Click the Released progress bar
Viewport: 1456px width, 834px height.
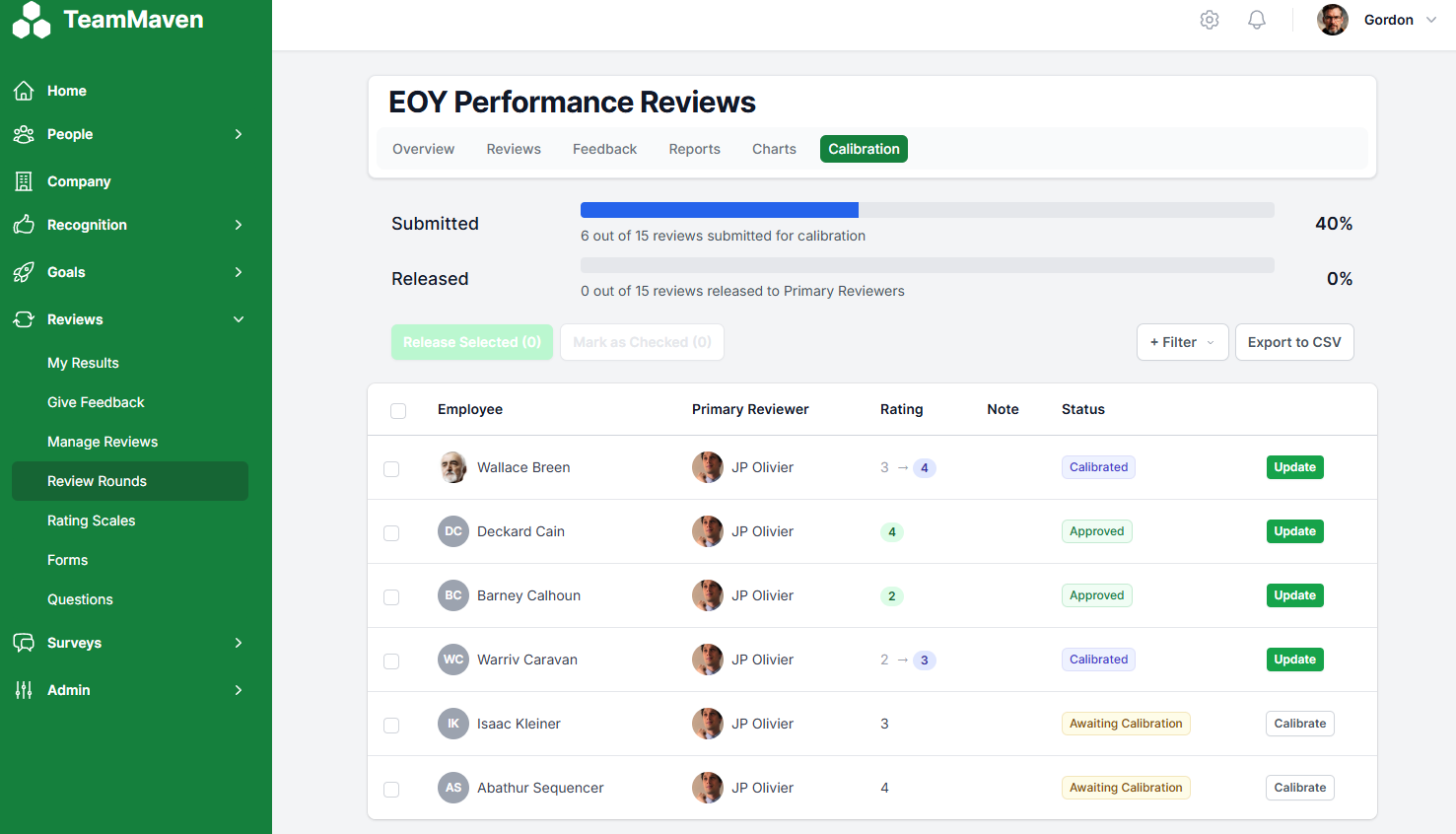click(928, 265)
